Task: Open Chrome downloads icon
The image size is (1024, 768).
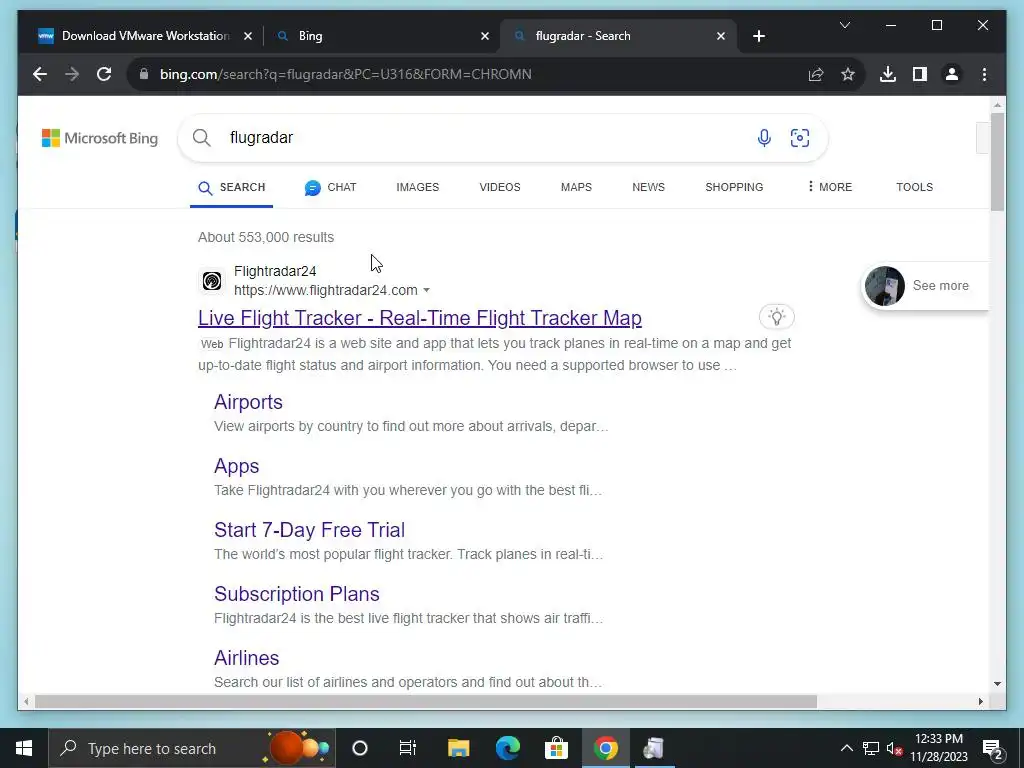Action: pyautogui.click(x=888, y=74)
